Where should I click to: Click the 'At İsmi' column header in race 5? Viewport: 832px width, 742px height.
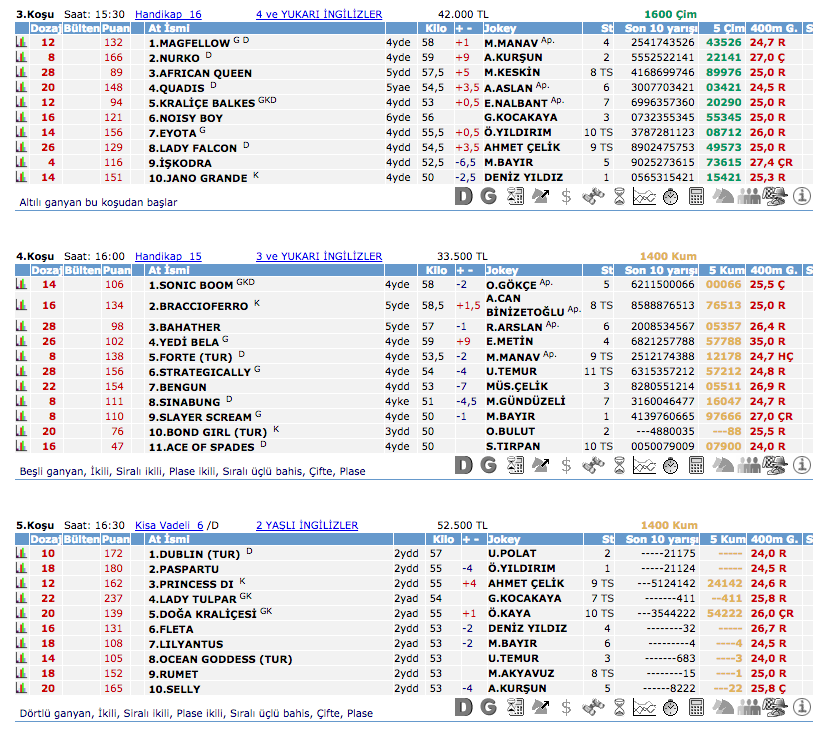(x=170, y=539)
